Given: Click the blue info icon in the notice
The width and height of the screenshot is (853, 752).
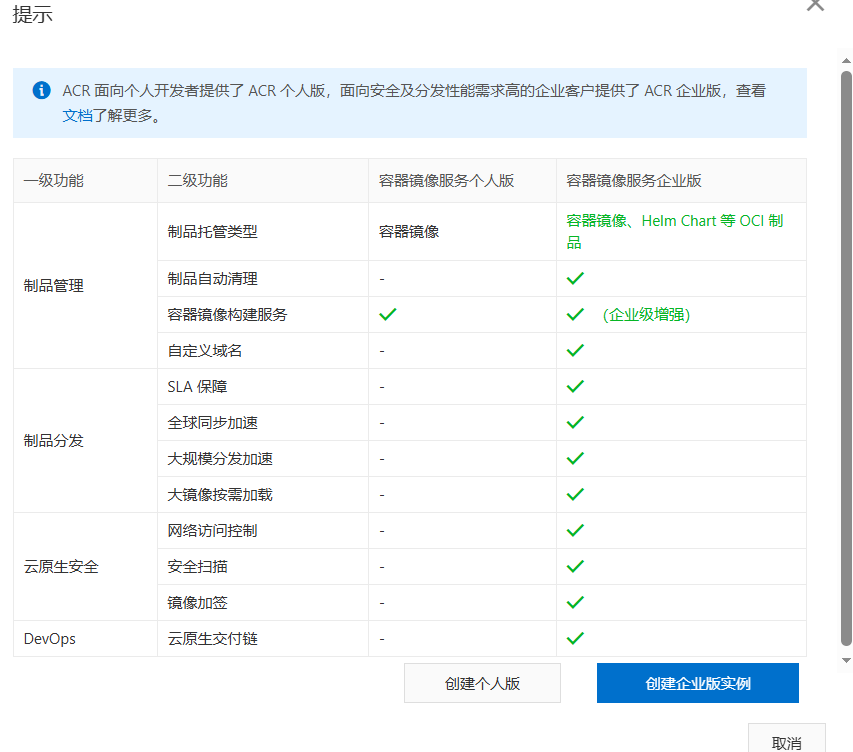Looking at the screenshot, I should point(41,90).
